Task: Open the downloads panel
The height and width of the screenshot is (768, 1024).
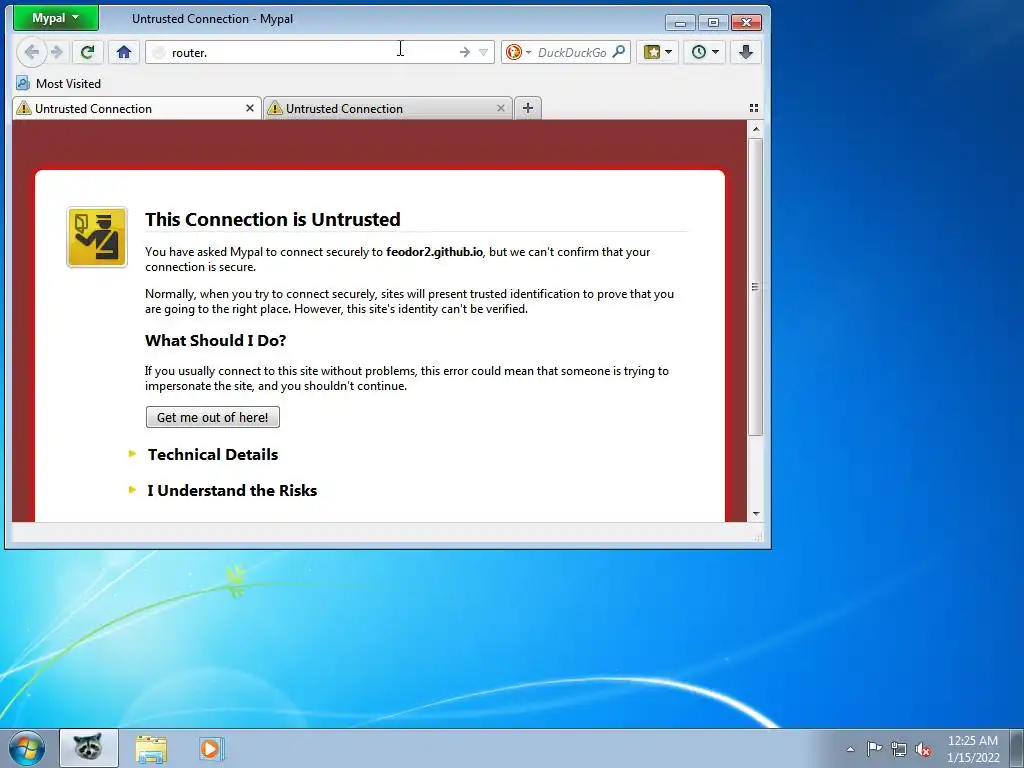Action: click(x=746, y=52)
